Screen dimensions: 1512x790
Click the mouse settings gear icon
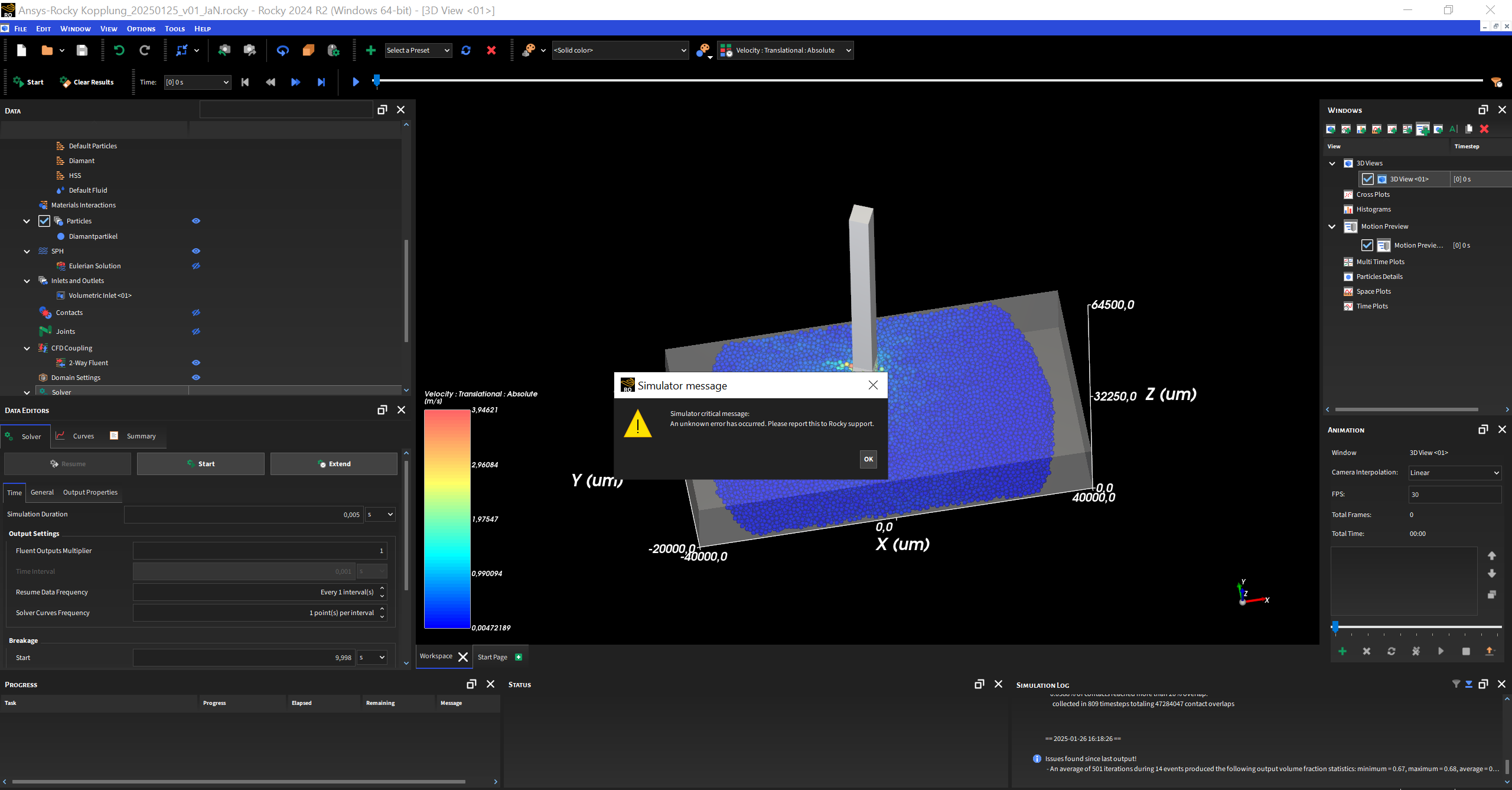(x=334, y=50)
